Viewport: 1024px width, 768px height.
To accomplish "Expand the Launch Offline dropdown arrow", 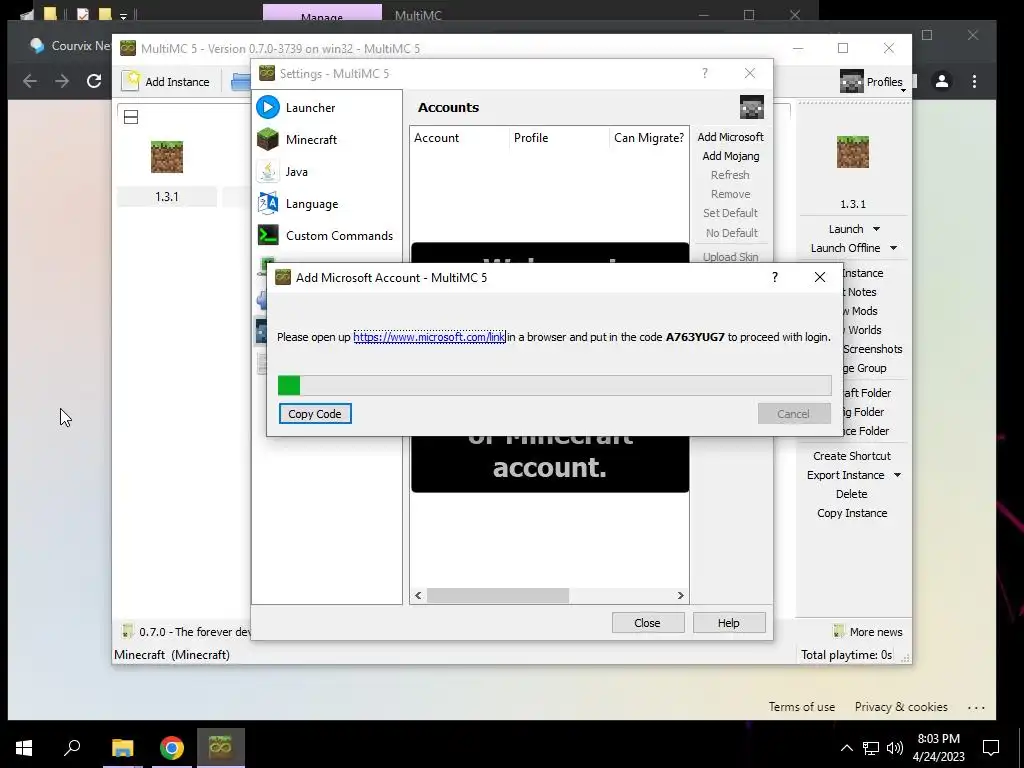I will 893,248.
